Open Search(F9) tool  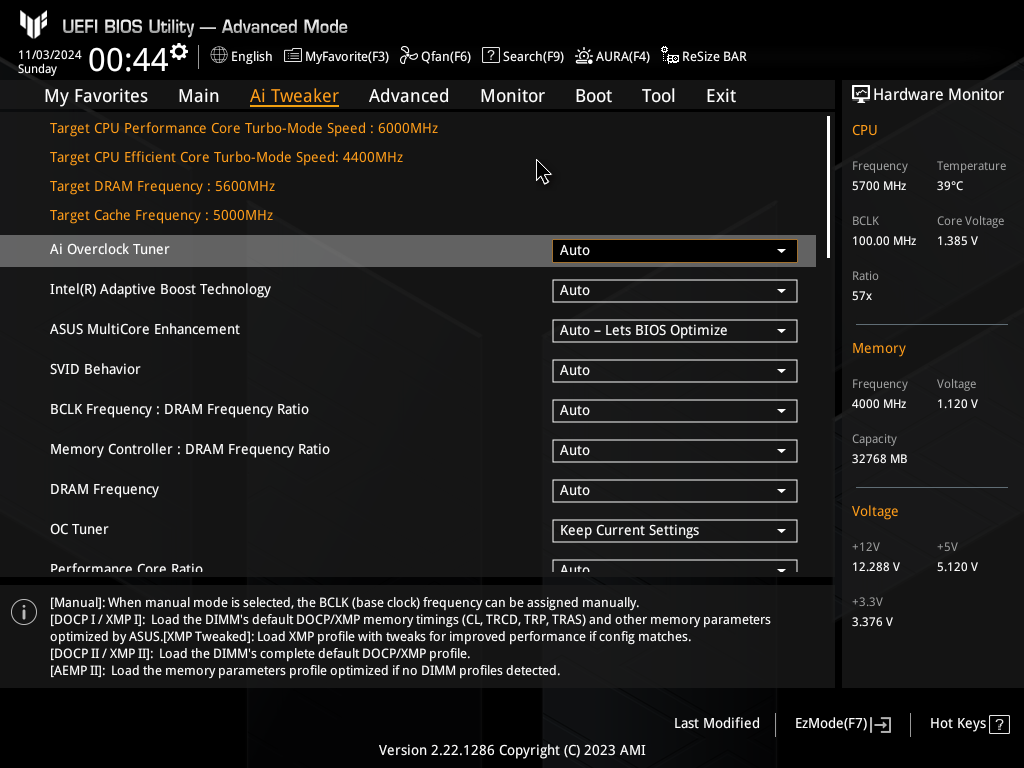click(x=522, y=56)
